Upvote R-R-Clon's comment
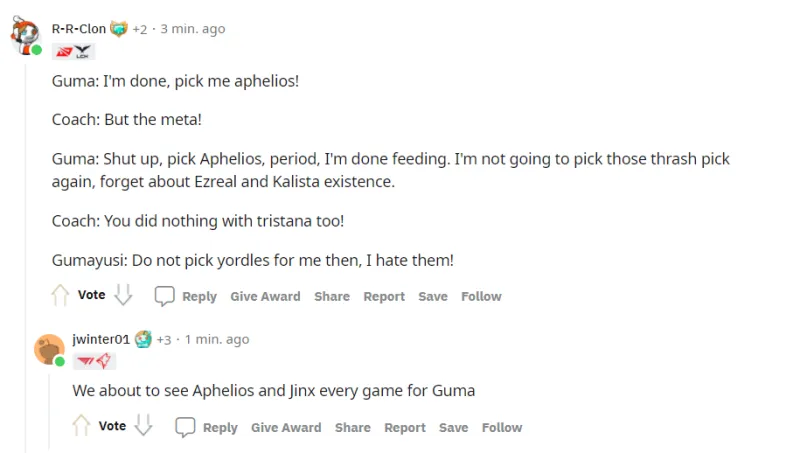 pos(60,296)
